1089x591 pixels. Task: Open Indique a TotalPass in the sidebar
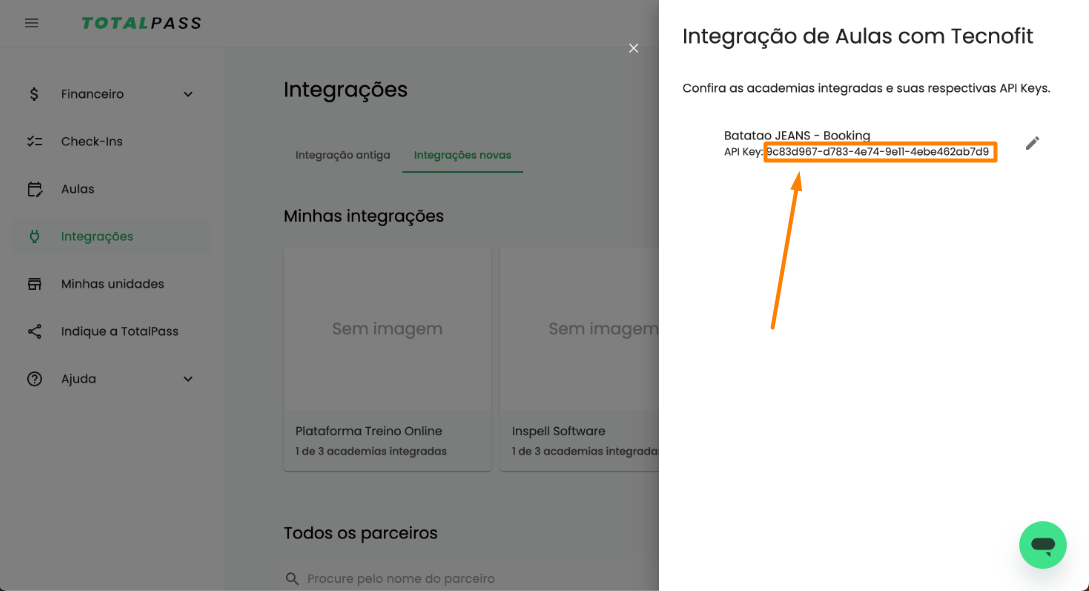(111, 331)
